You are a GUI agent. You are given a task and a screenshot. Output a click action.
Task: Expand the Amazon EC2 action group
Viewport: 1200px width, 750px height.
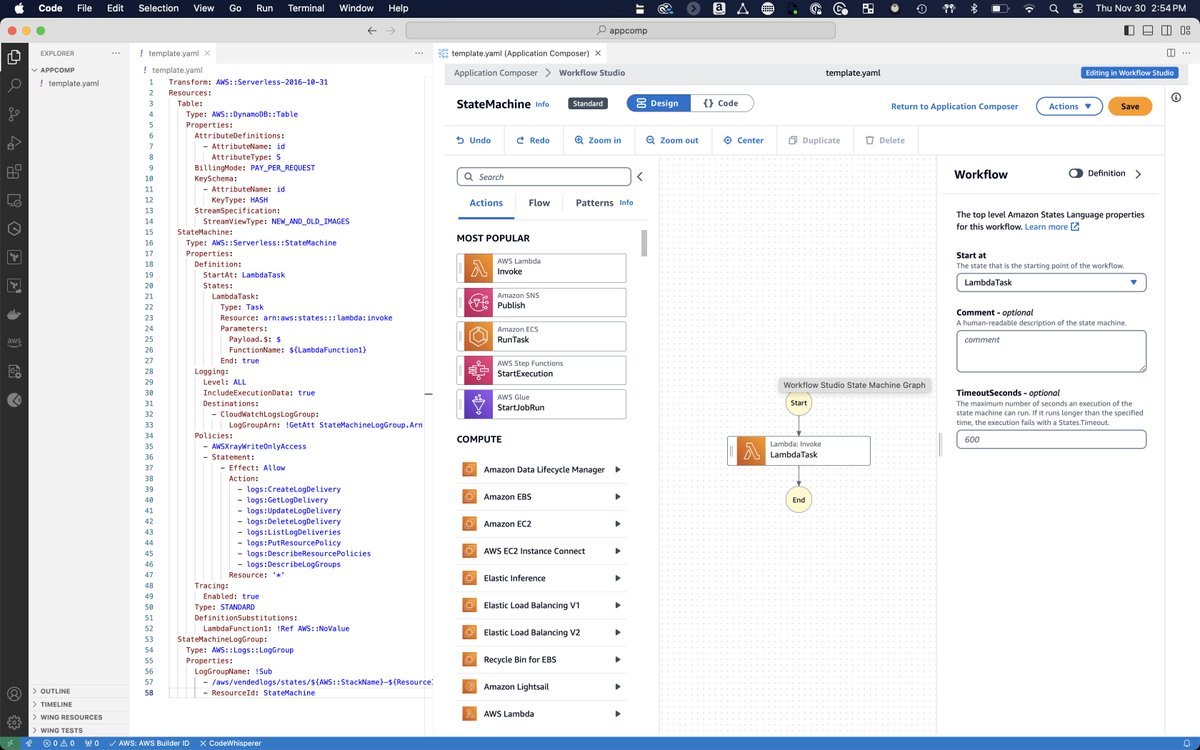pyautogui.click(x=617, y=523)
